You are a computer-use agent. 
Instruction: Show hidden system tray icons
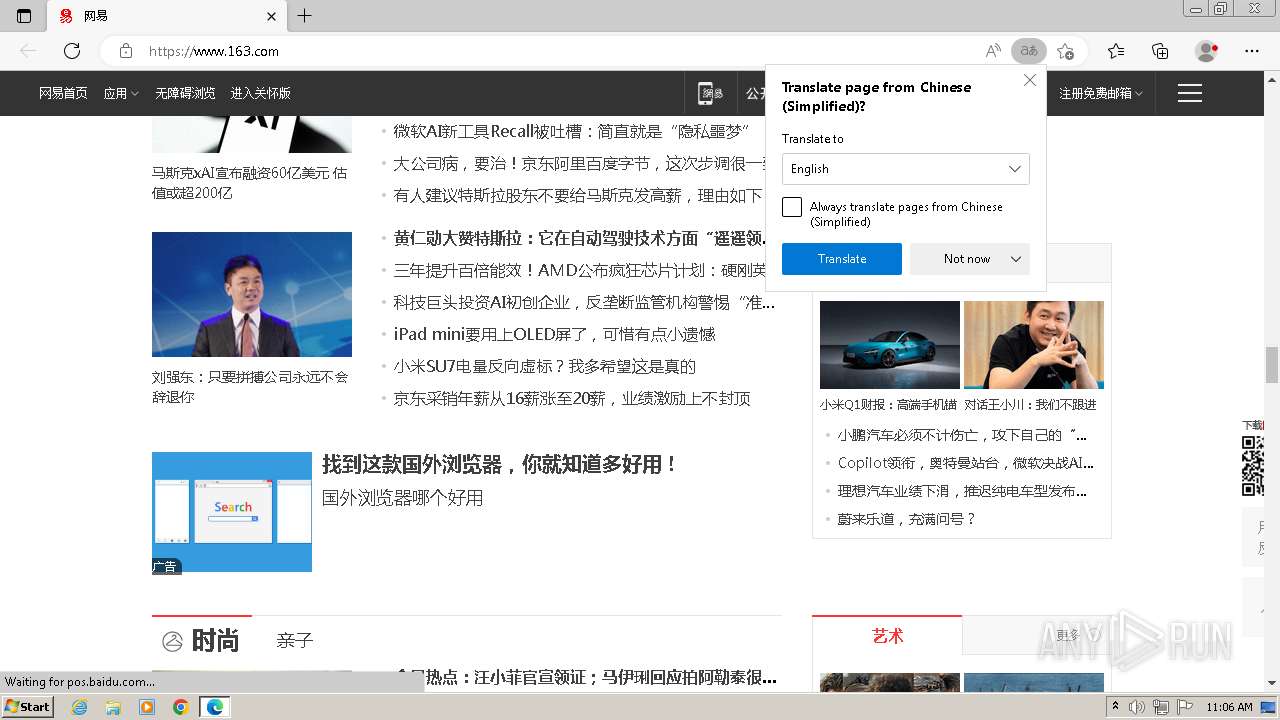(1116, 707)
